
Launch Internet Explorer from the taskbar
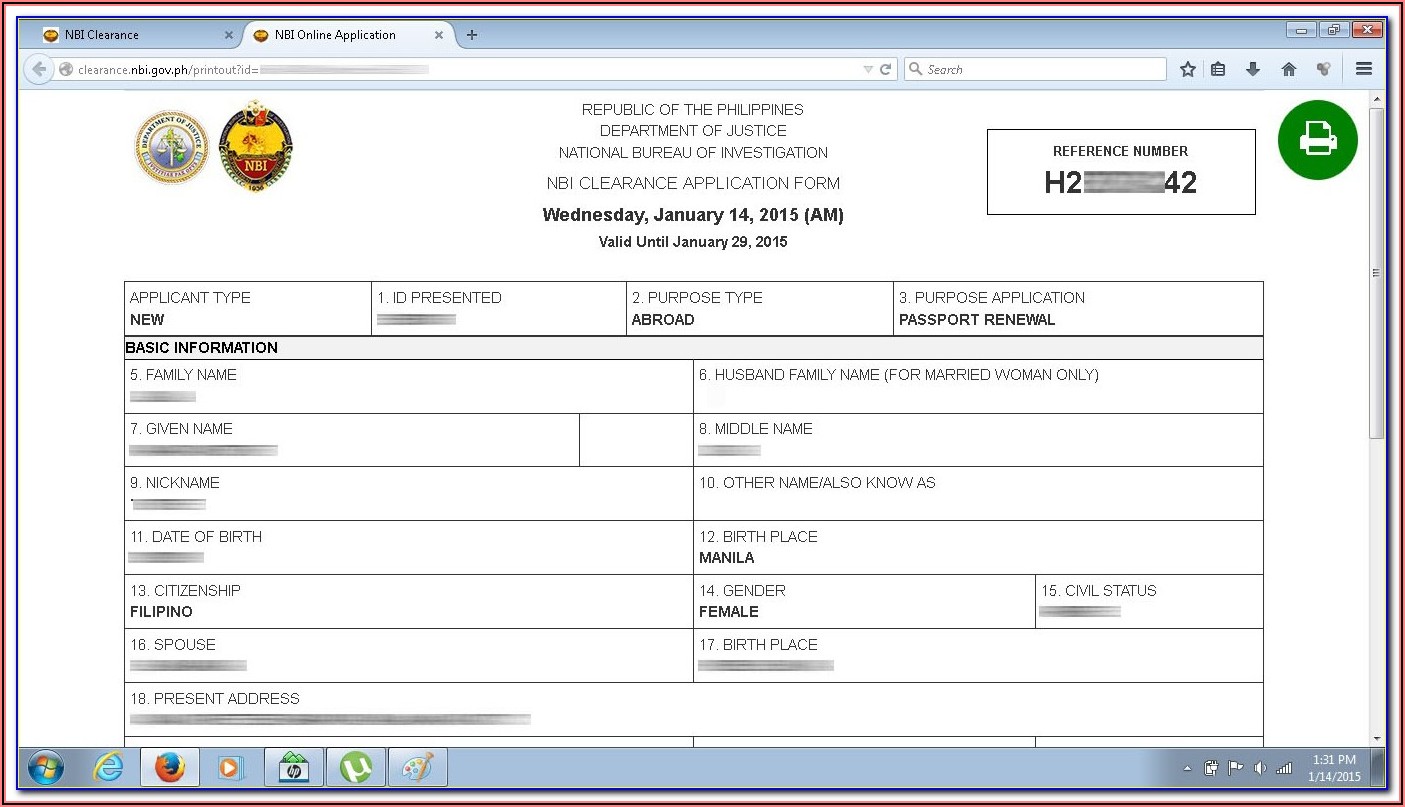pos(108,768)
